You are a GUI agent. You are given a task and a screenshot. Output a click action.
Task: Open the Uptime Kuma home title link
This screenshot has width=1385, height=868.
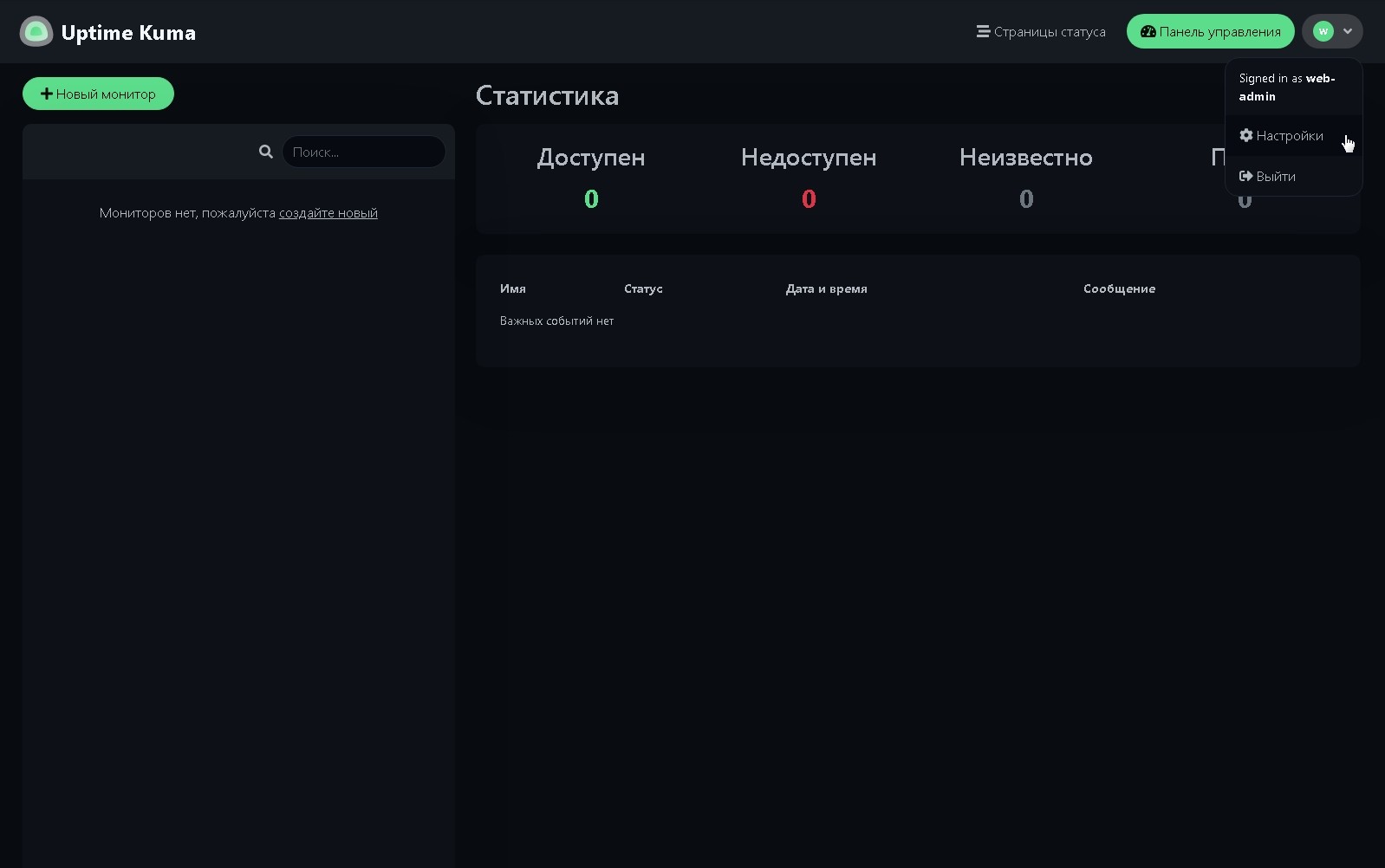coord(128,33)
